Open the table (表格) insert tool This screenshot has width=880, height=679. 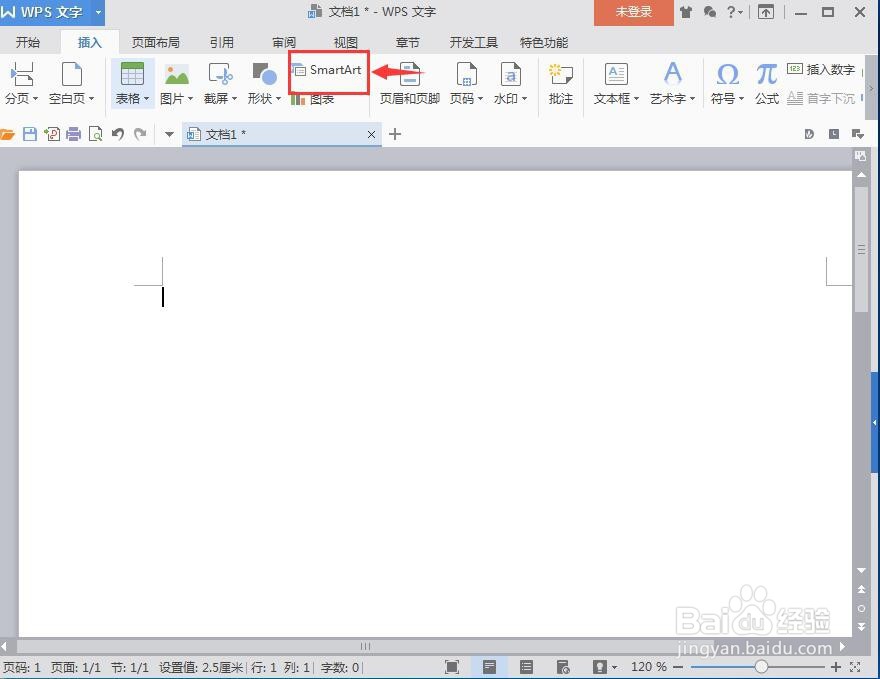132,83
